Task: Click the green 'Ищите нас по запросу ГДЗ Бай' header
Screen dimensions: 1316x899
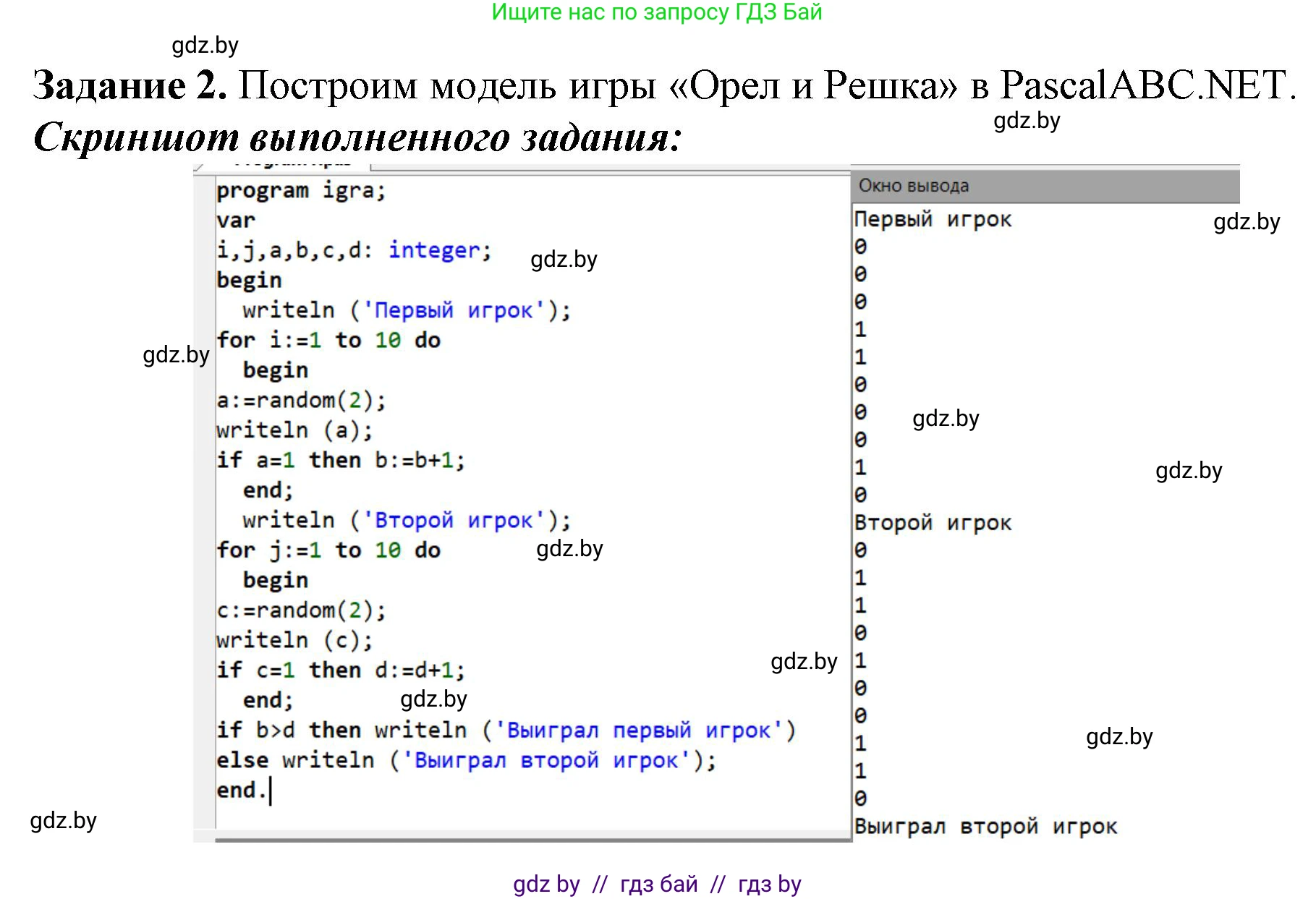Action: (x=658, y=13)
